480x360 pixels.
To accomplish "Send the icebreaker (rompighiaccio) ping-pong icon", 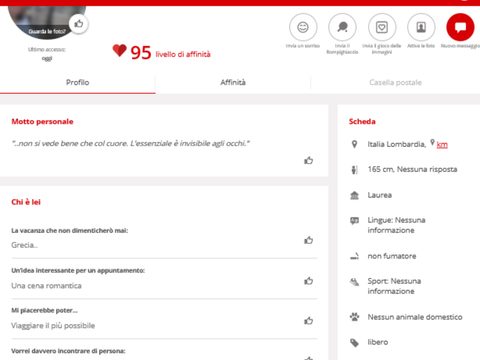I will point(342,27).
